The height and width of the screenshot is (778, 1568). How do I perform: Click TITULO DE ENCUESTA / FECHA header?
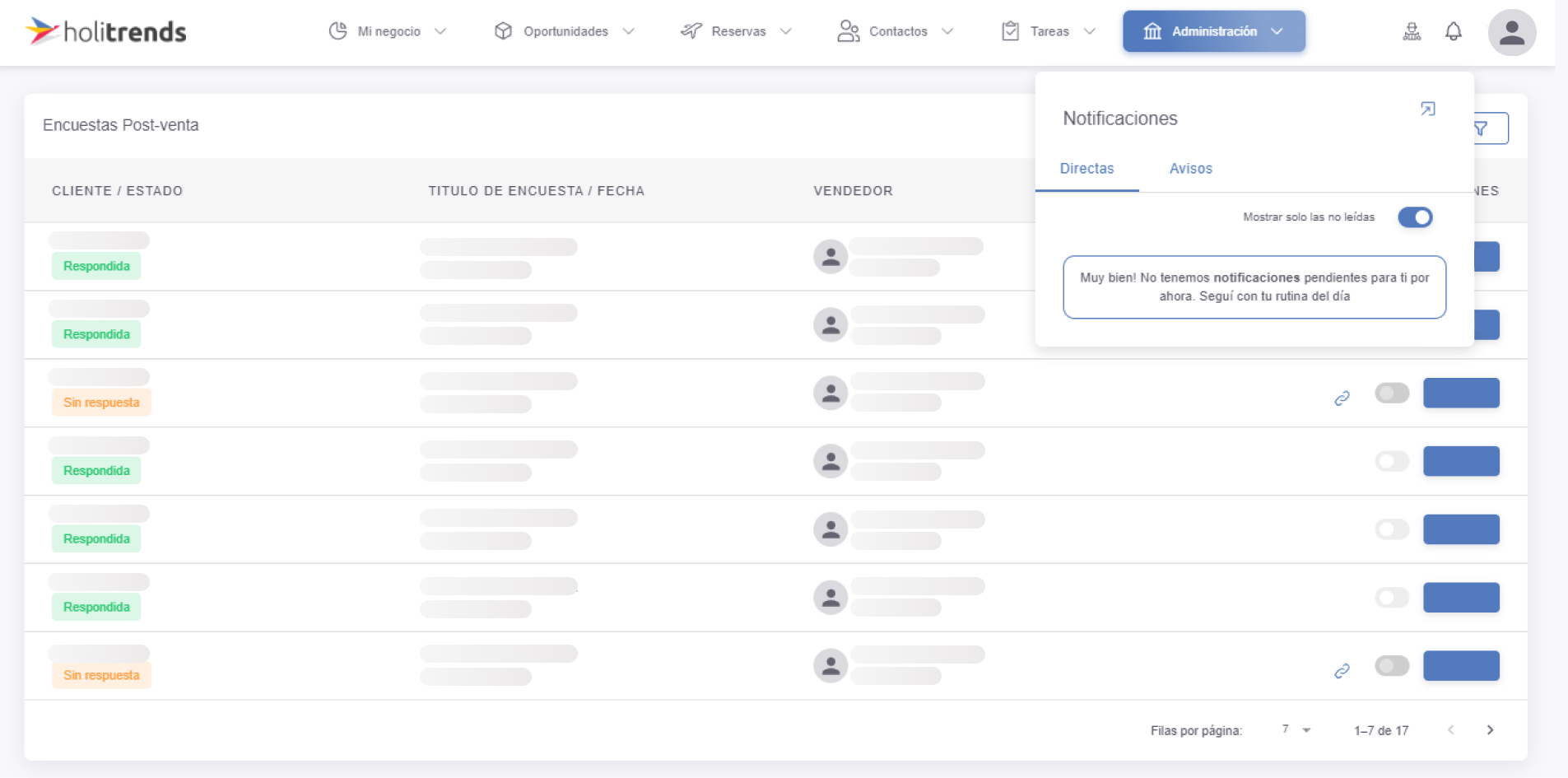536,191
